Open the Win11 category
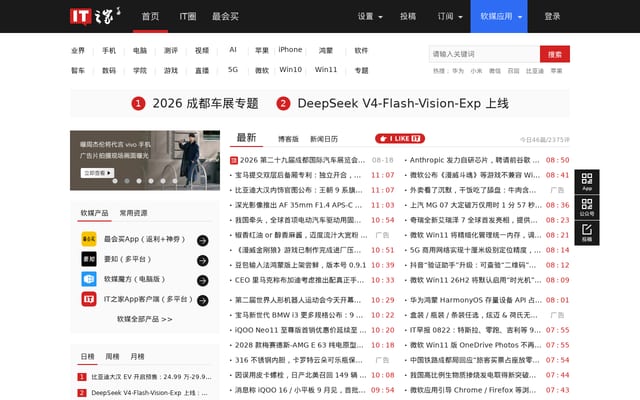 [326, 70]
